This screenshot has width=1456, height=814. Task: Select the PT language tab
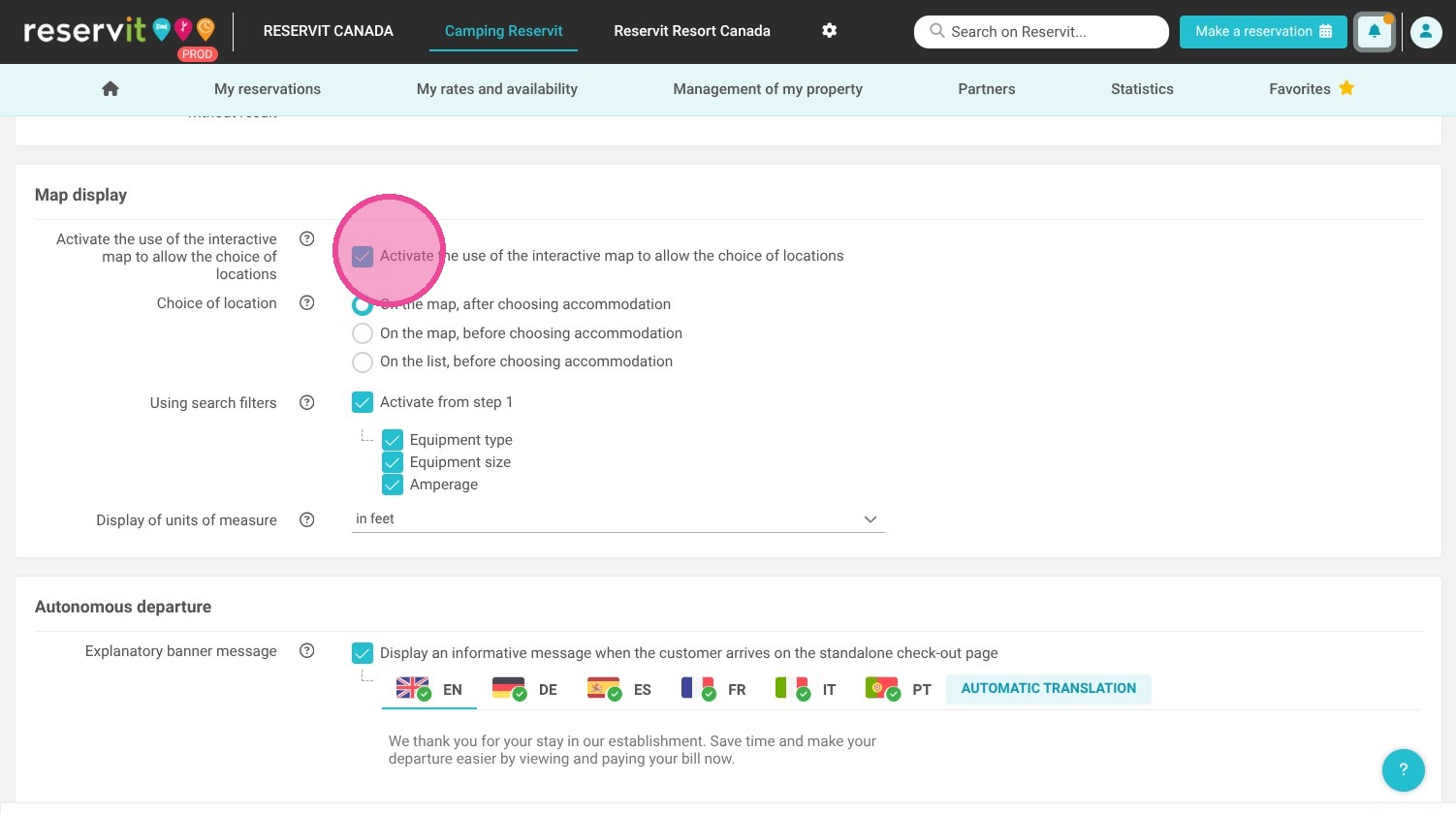pyautogui.click(x=899, y=689)
